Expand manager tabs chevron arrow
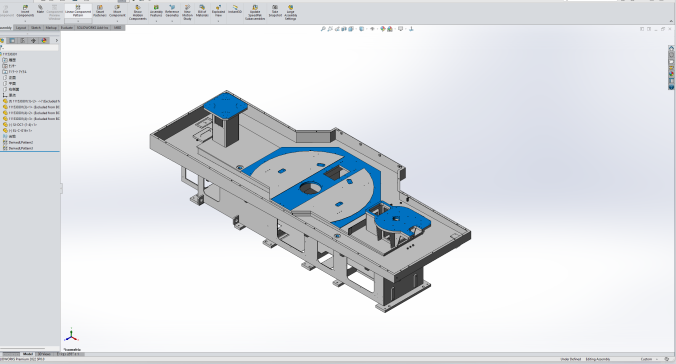This screenshot has height=364, width=676. point(56,41)
